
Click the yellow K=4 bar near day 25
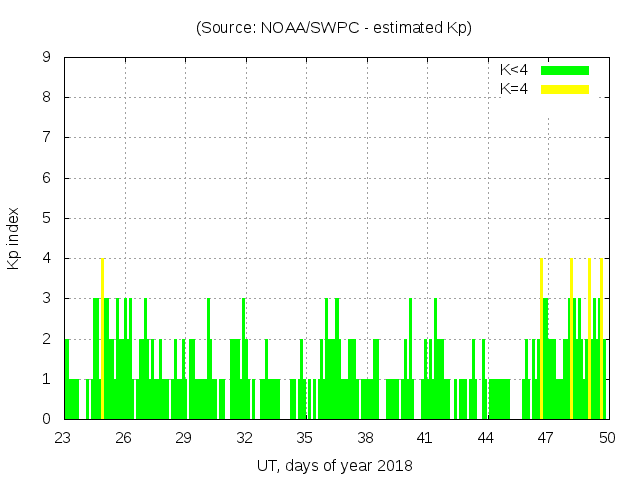click(x=102, y=338)
